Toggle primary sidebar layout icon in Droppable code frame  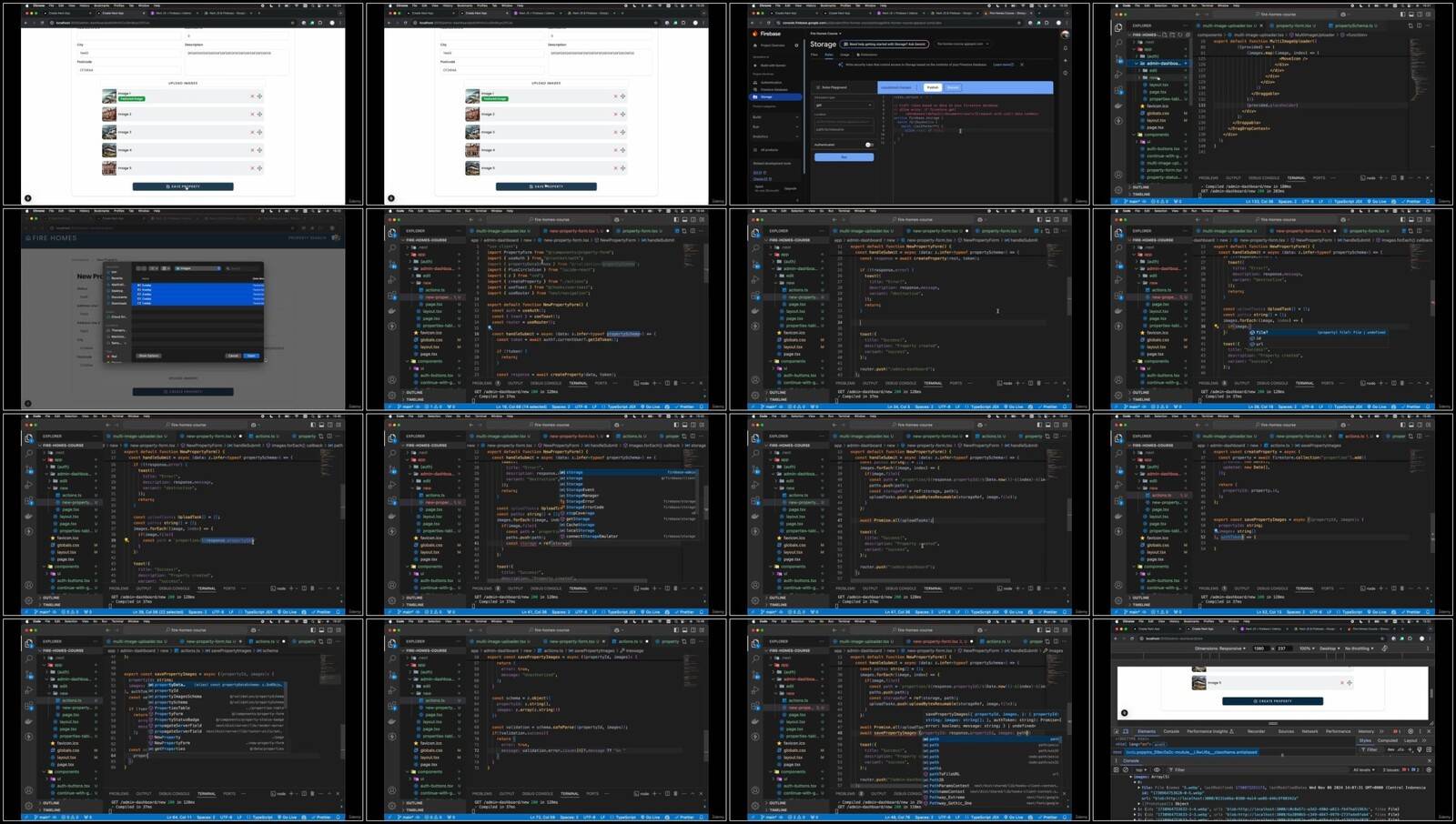coord(1402,15)
